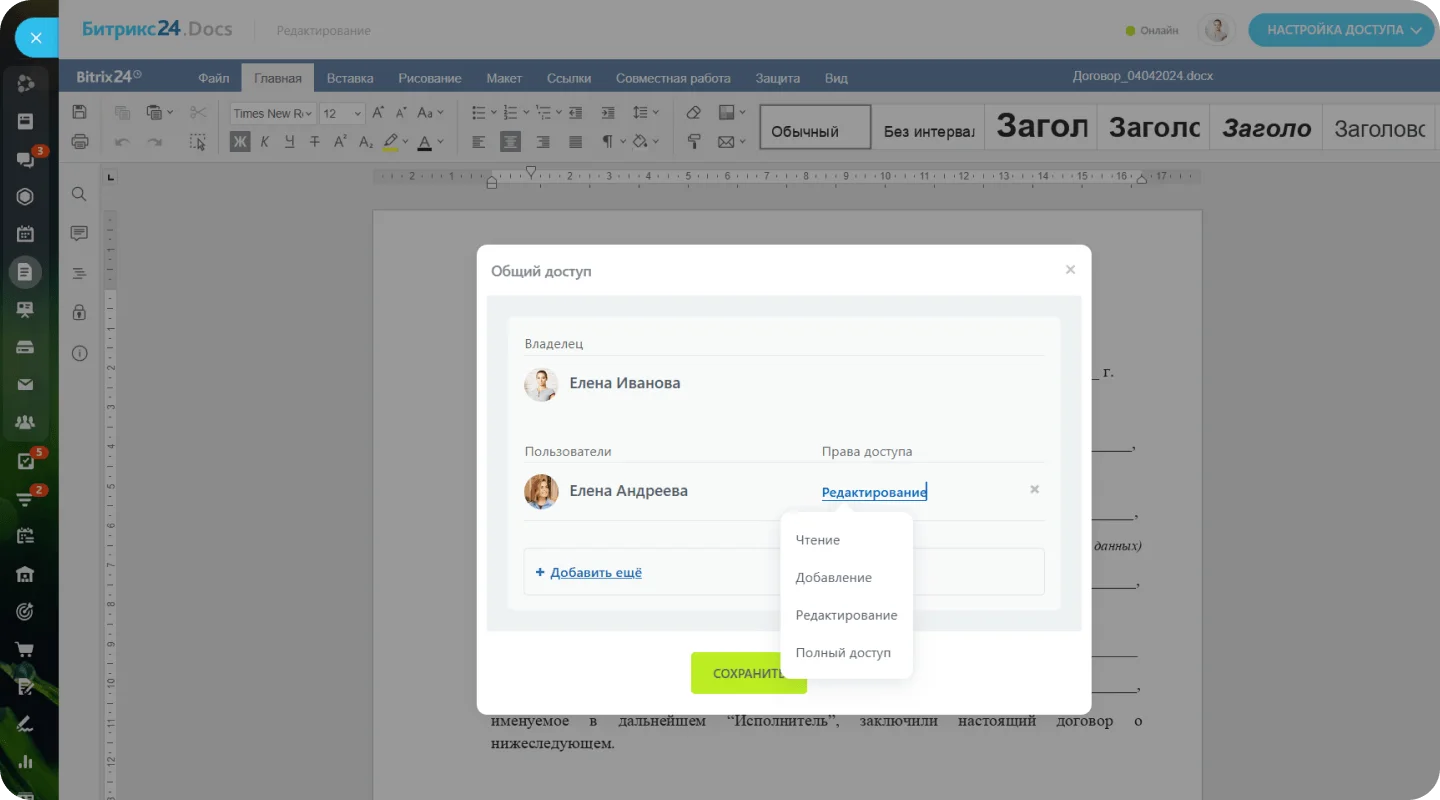Choose the Обычный paragraph style
This screenshot has width=1440, height=800.
(x=815, y=128)
